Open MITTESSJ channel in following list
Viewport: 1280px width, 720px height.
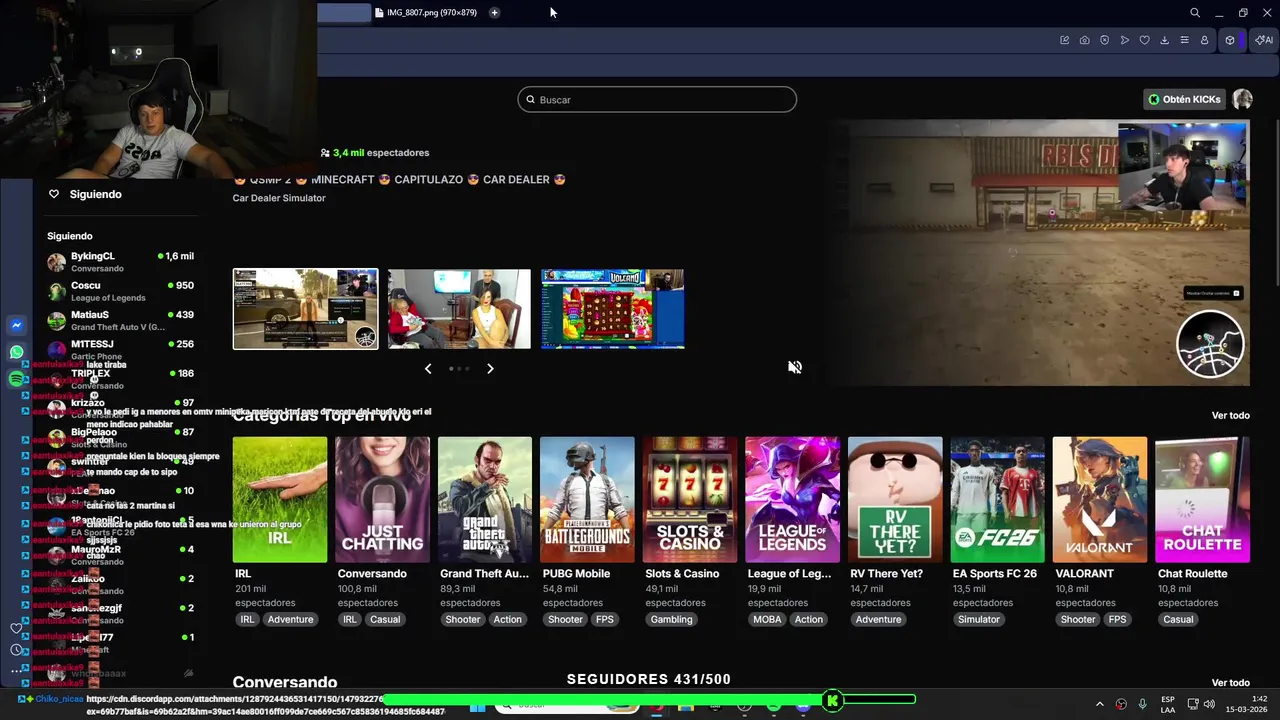[120, 349]
